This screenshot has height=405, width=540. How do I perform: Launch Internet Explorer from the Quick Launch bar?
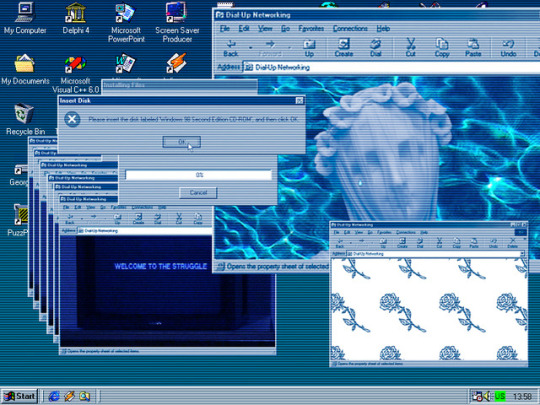point(54,396)
